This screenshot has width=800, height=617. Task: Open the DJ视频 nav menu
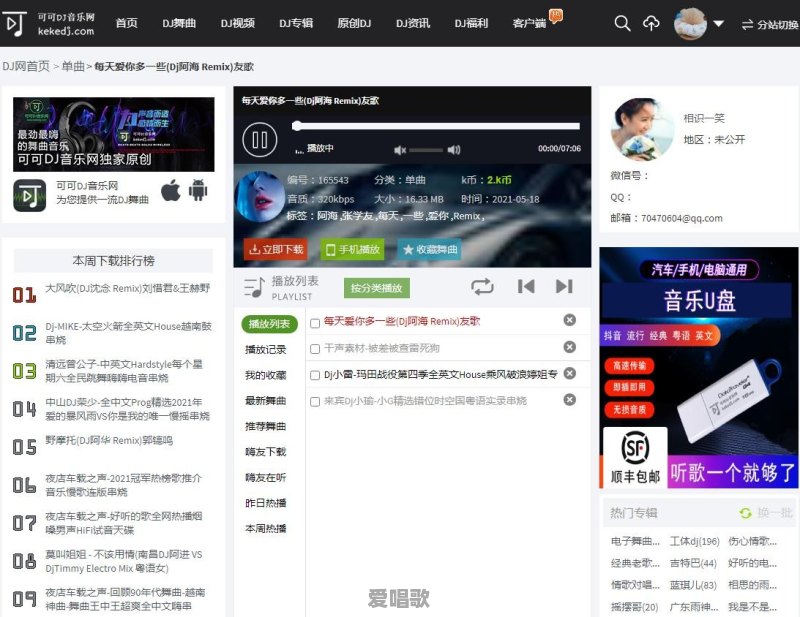click(237, 23)
